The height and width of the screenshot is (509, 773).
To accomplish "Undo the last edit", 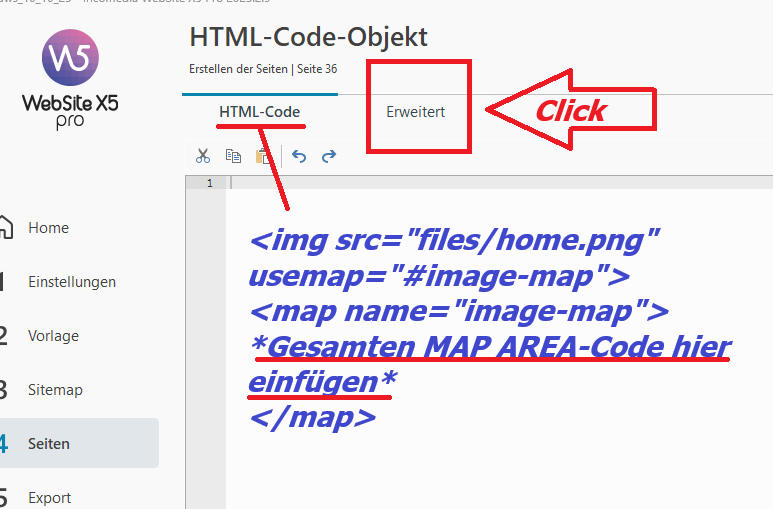I will pyautogui.click(x=299, y=156).
